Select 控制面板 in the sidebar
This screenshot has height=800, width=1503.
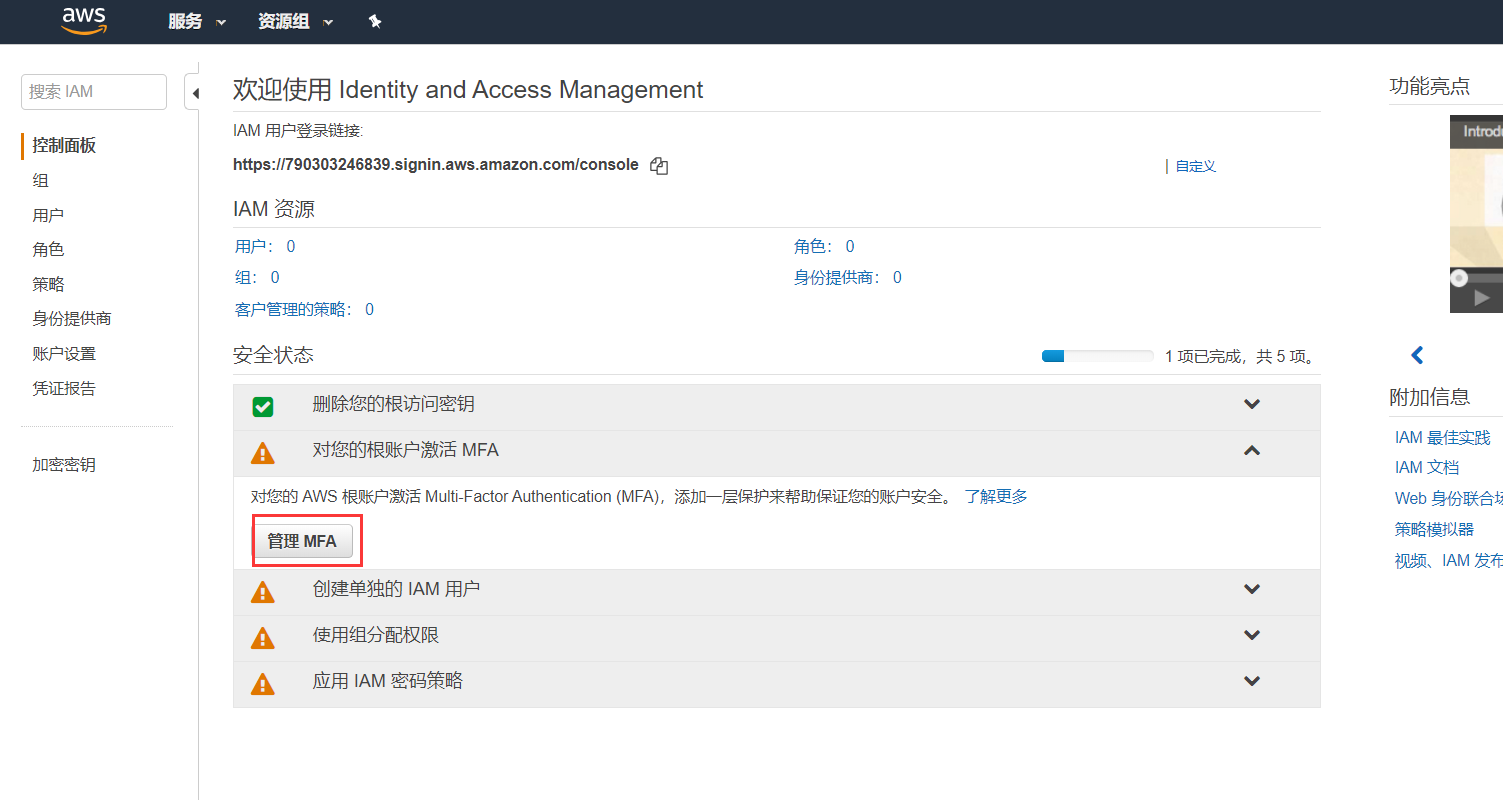click(64, 146)
